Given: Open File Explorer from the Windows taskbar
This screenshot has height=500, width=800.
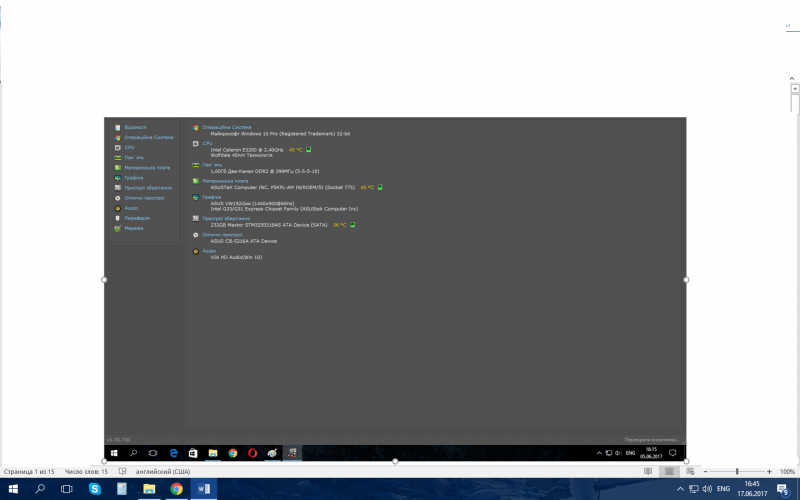Looking at the screenshot, I should pos(149,489).
